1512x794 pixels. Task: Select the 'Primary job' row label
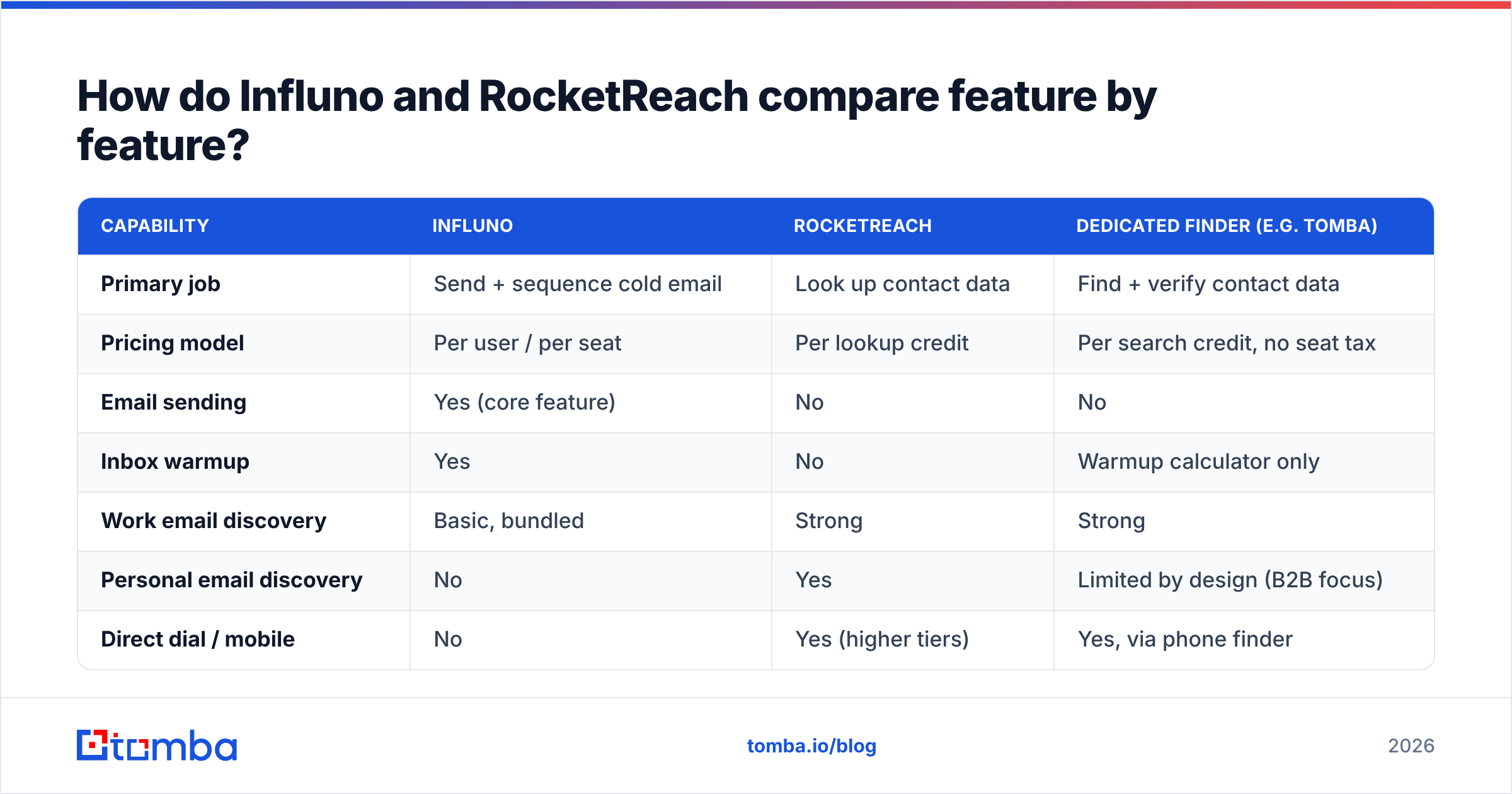coord(161,284)
